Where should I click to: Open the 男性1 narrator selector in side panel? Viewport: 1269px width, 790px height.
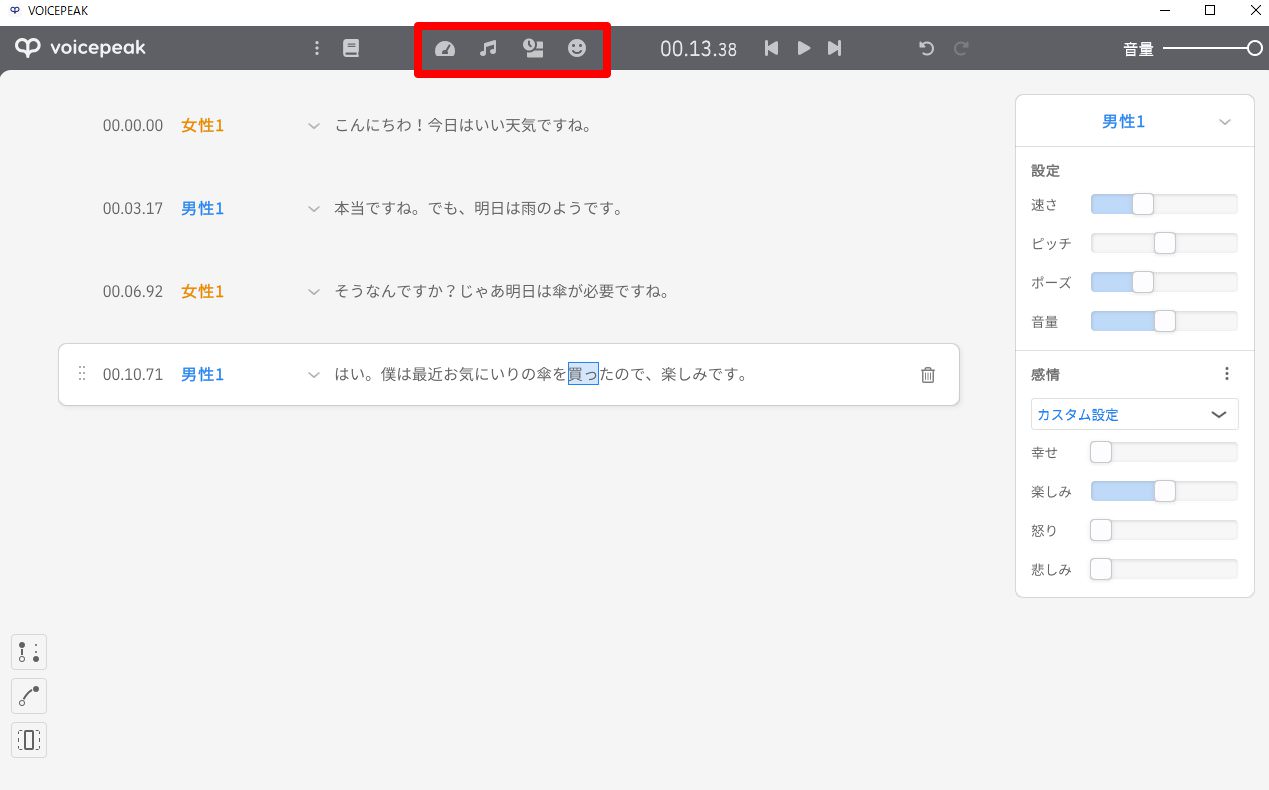click(1134, 121)
